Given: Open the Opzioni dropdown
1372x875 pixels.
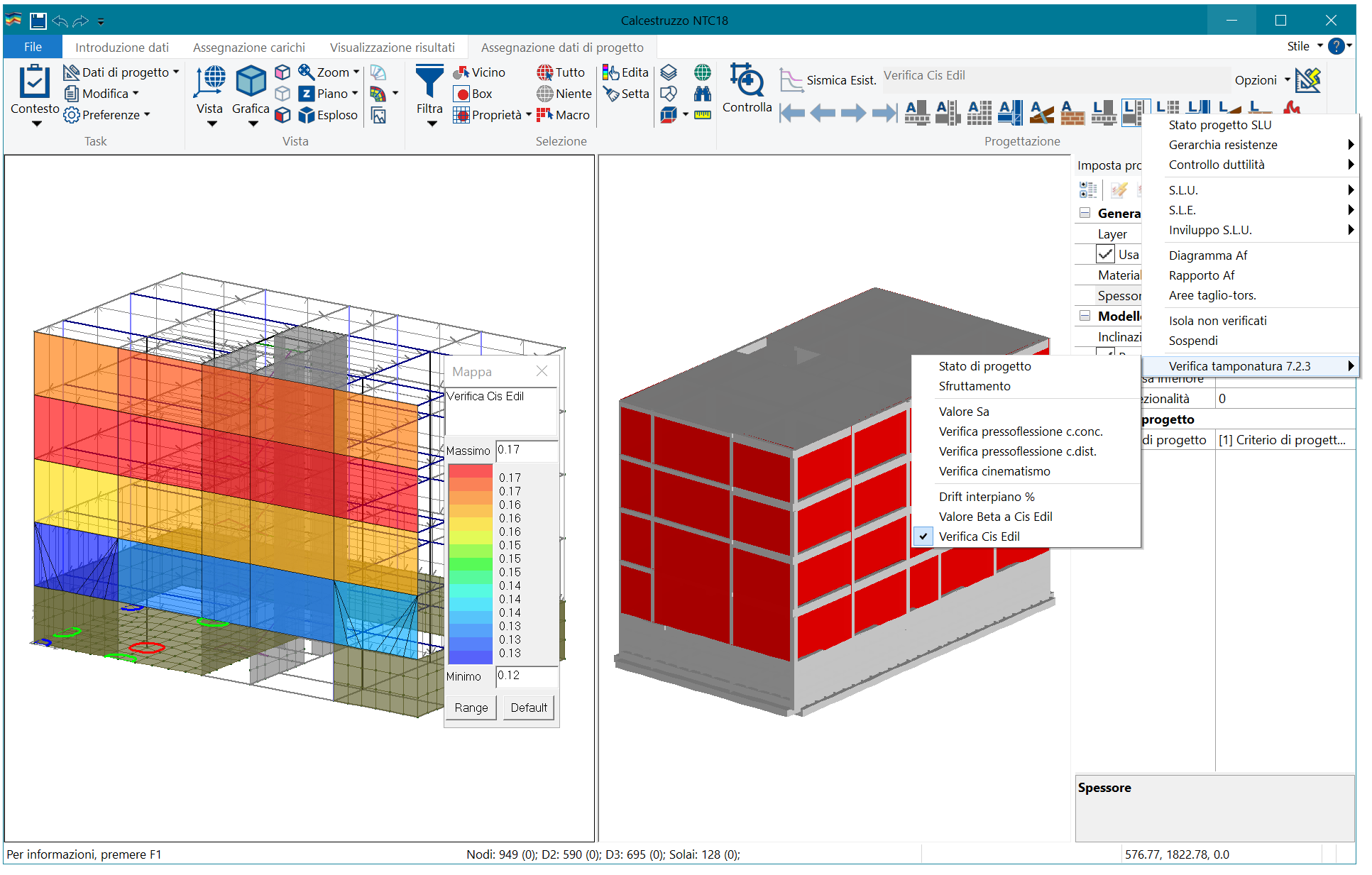Looking at the screenshot, I should pyautogui.click(x=1262, y=80).
